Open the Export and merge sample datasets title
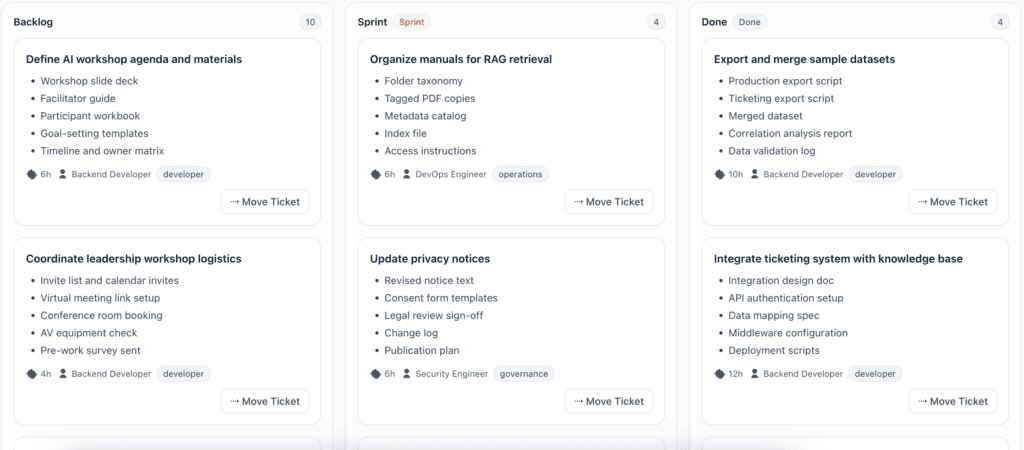The width and height of the screenshot is (1024, 450). pos(804,59)
